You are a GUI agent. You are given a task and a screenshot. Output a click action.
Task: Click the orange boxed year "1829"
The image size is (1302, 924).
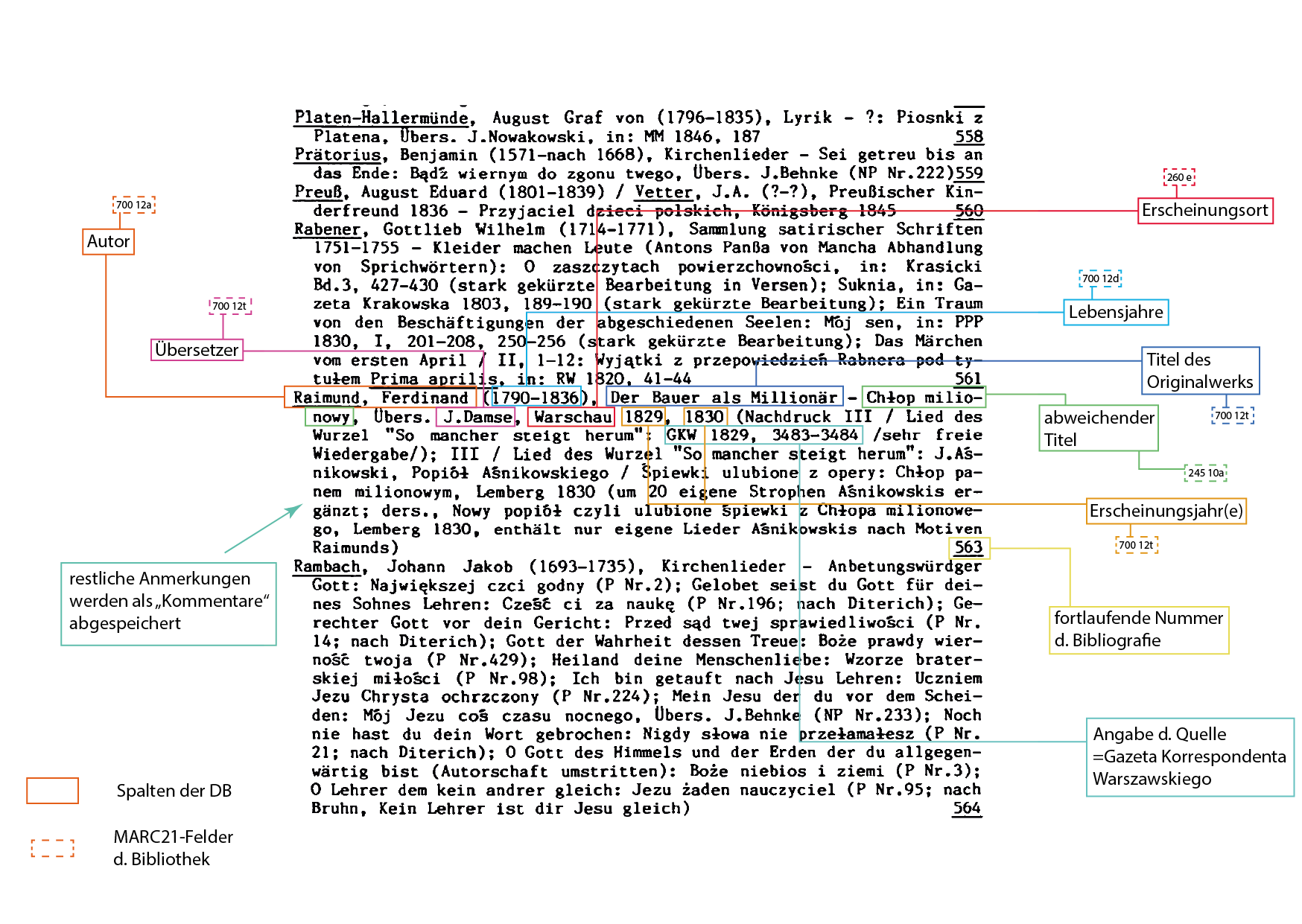click(x=644, y=417)
